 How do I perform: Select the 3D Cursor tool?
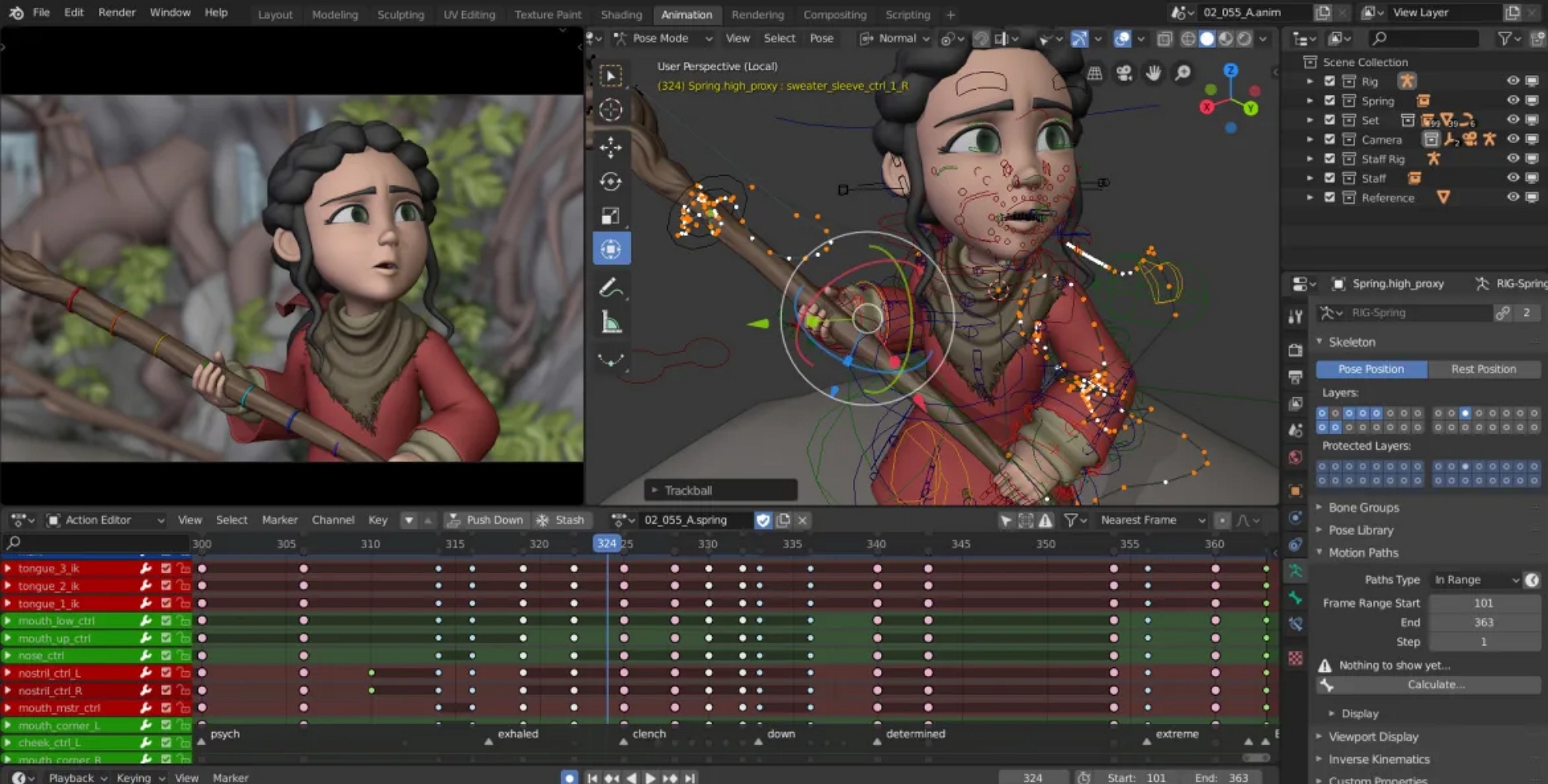(x=611, y=110)
